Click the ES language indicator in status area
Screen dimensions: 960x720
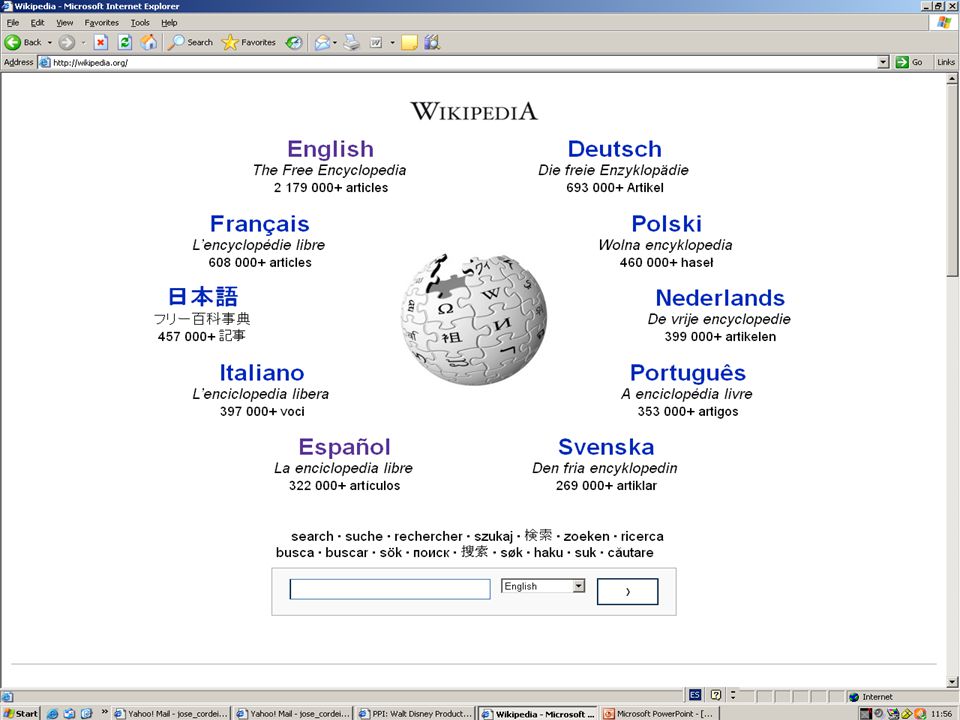[x=694, y=695]
